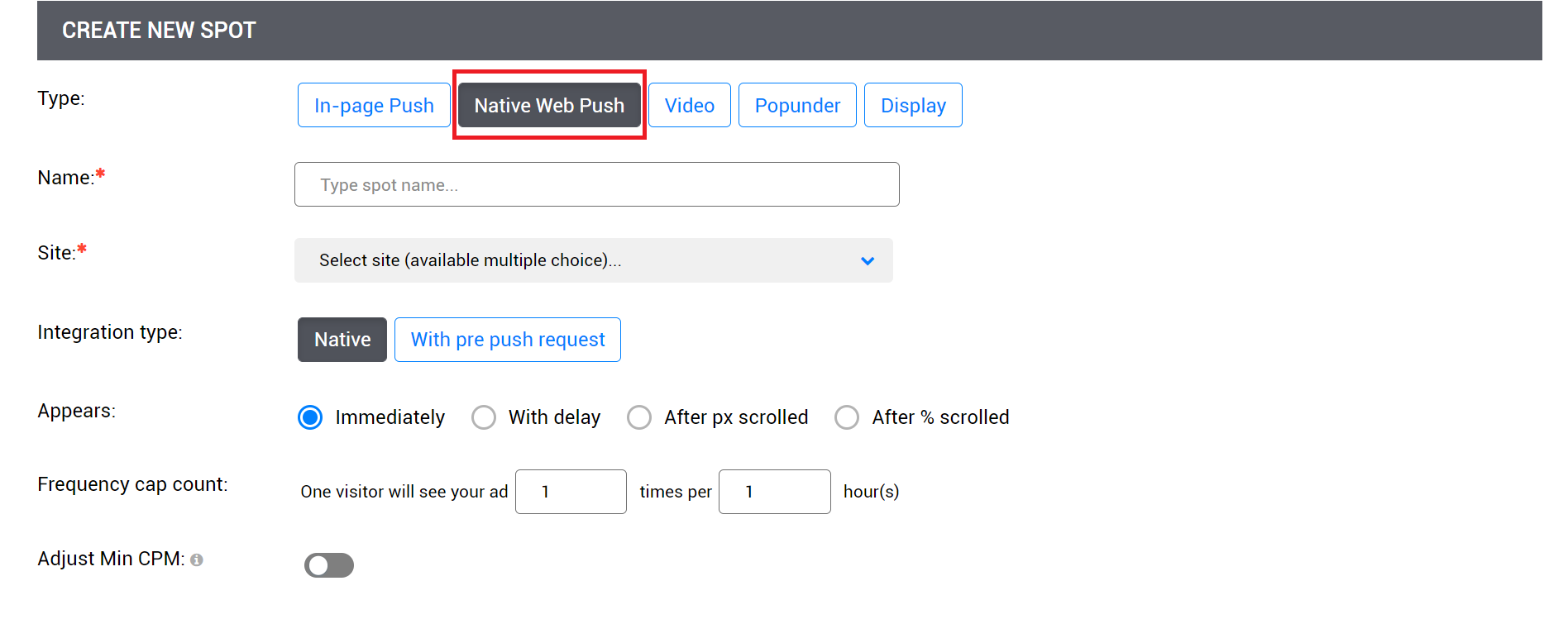Choose After px scrolled option
Image resolution: width=1568 pixels, height=619 pixels.
pyautogui.click(x=639, y=417)
